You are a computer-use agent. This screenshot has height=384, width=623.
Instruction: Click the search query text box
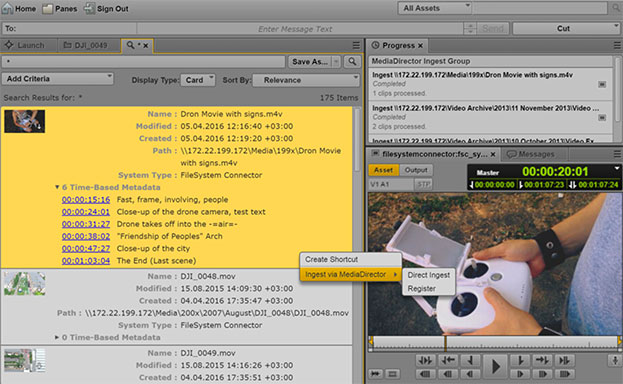tap(143, 62)
